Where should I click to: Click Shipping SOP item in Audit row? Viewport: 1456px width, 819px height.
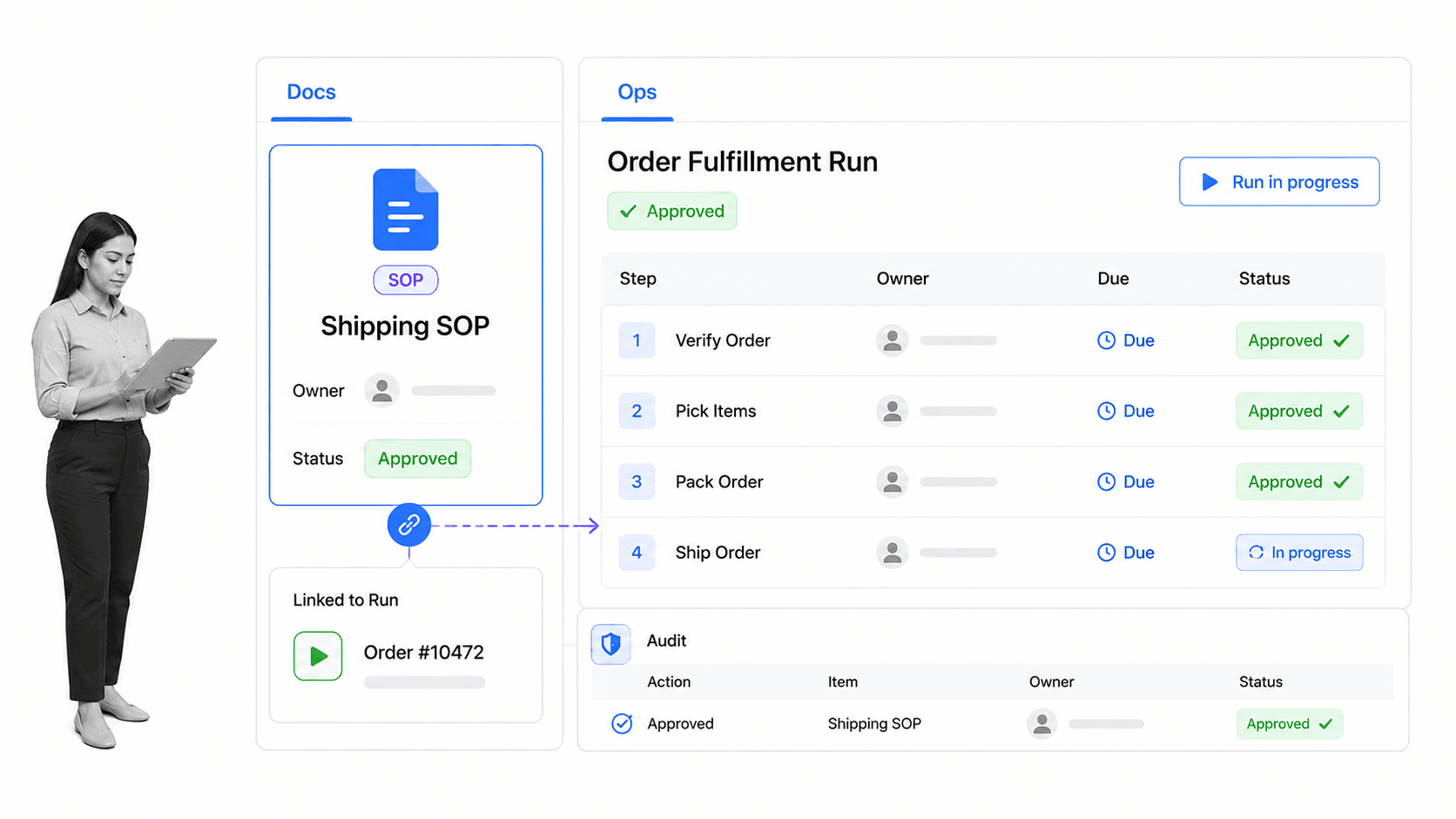coord(874,724)
